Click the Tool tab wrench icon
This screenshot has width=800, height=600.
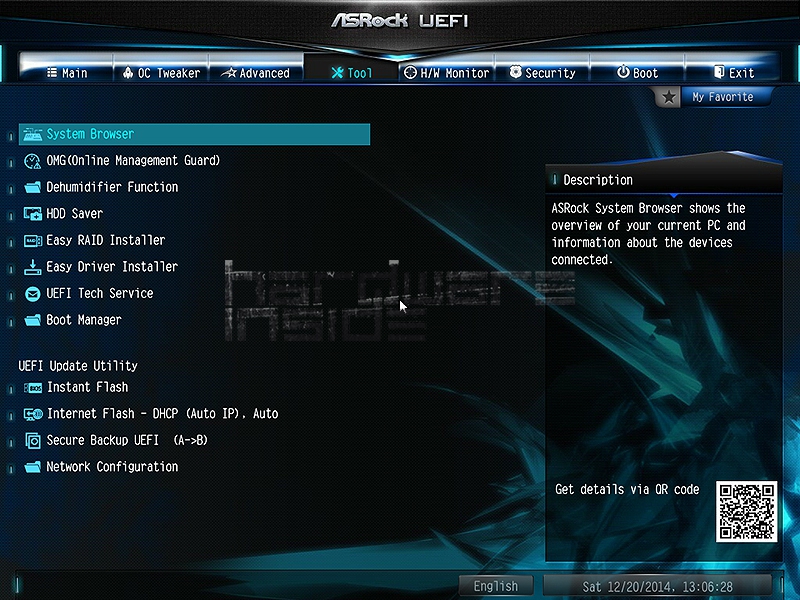(337, 73)
